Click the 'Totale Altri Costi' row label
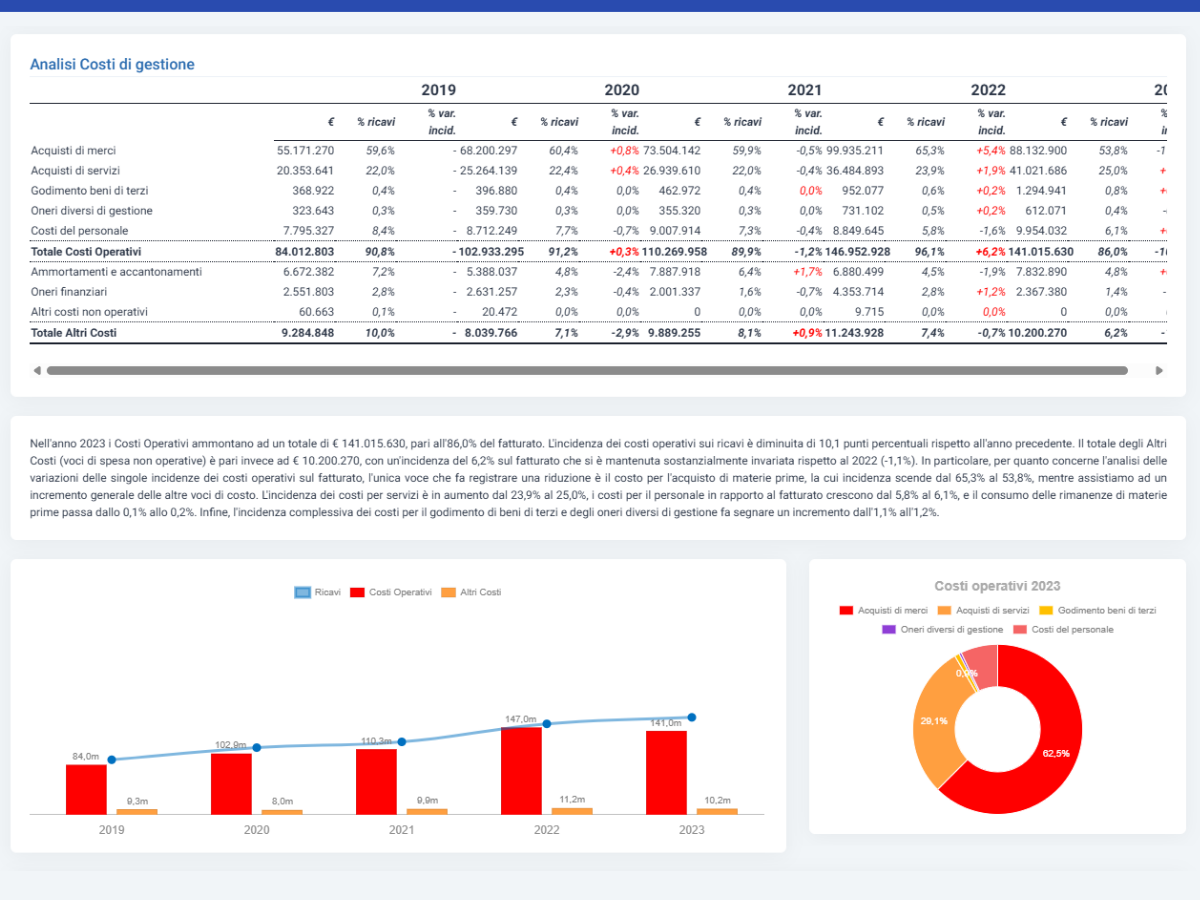This screenshot has width=1200, height=900. tap(73, 332)
